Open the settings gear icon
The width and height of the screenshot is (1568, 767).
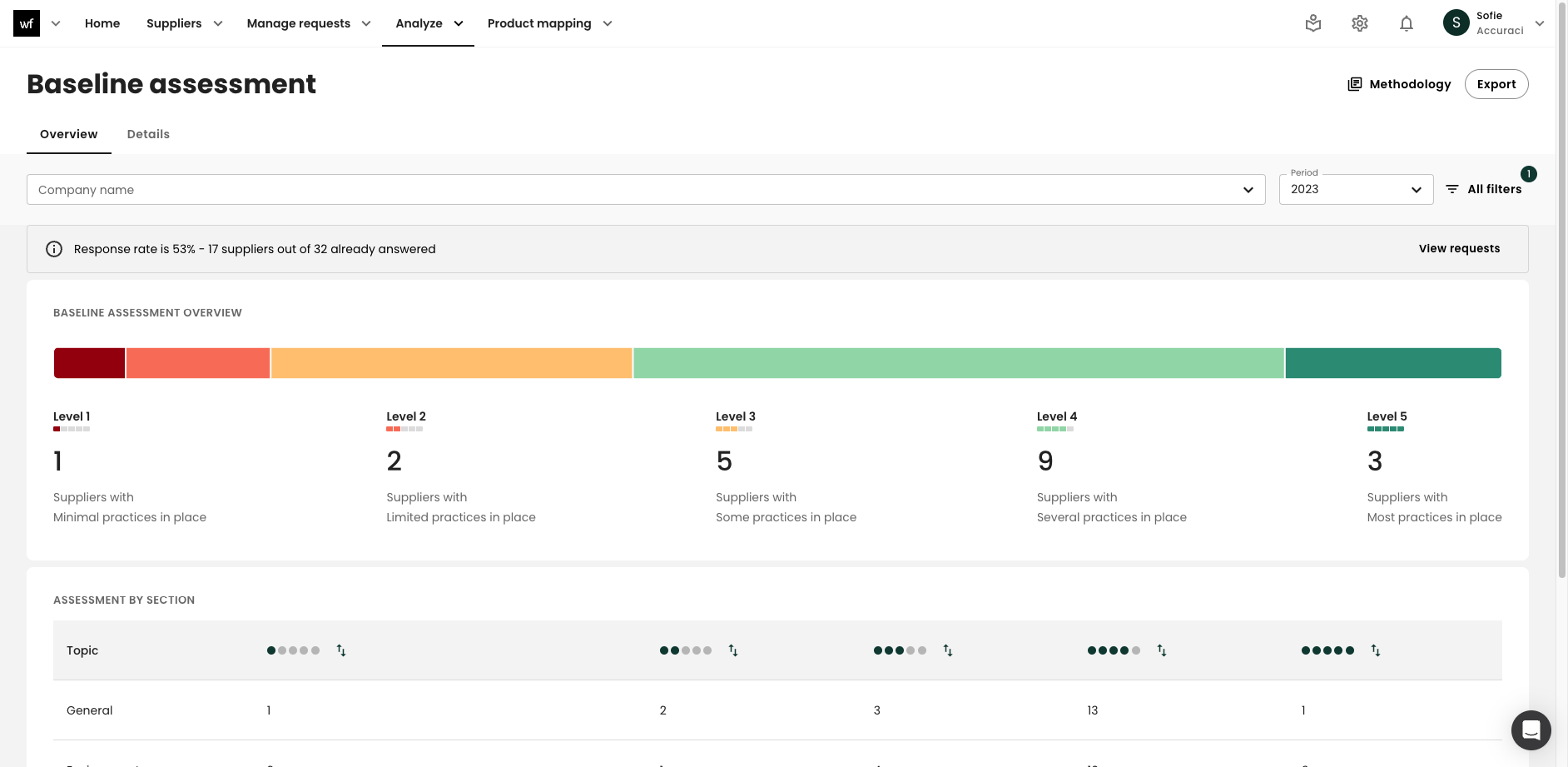click(1360, 23)
